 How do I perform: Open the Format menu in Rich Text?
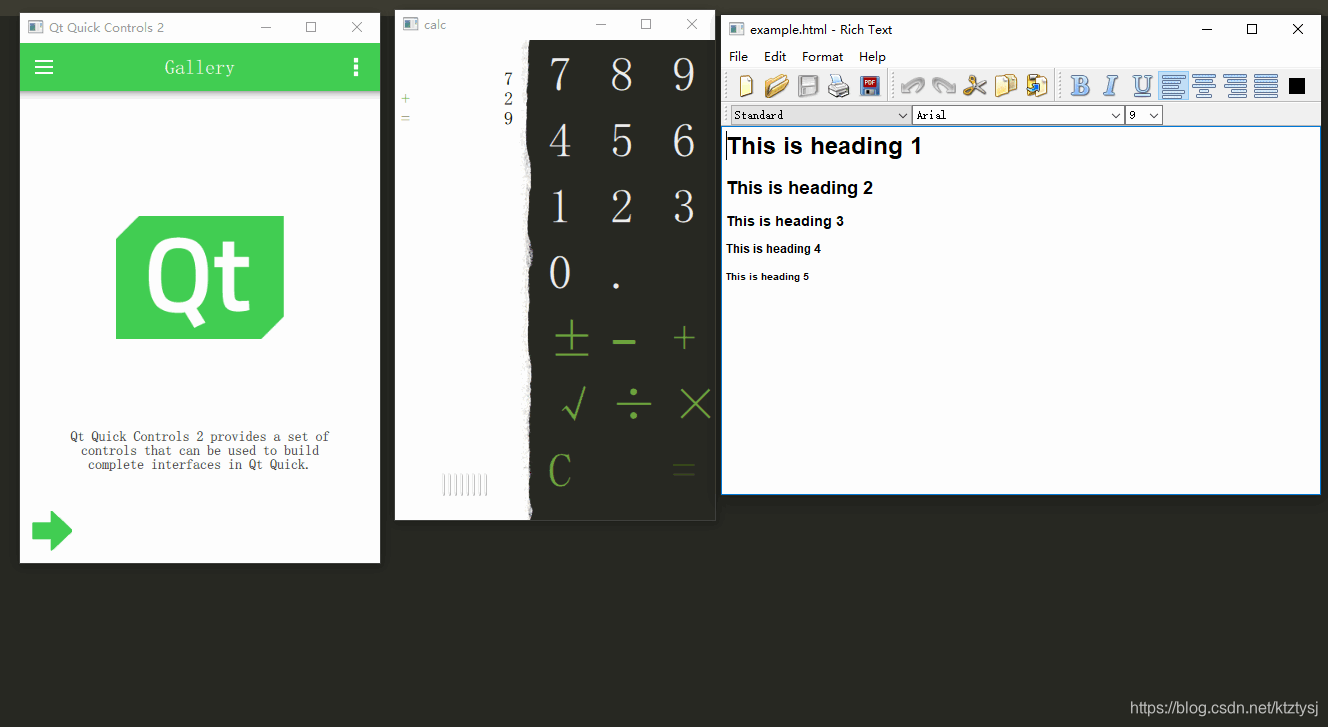coord(822,57)
